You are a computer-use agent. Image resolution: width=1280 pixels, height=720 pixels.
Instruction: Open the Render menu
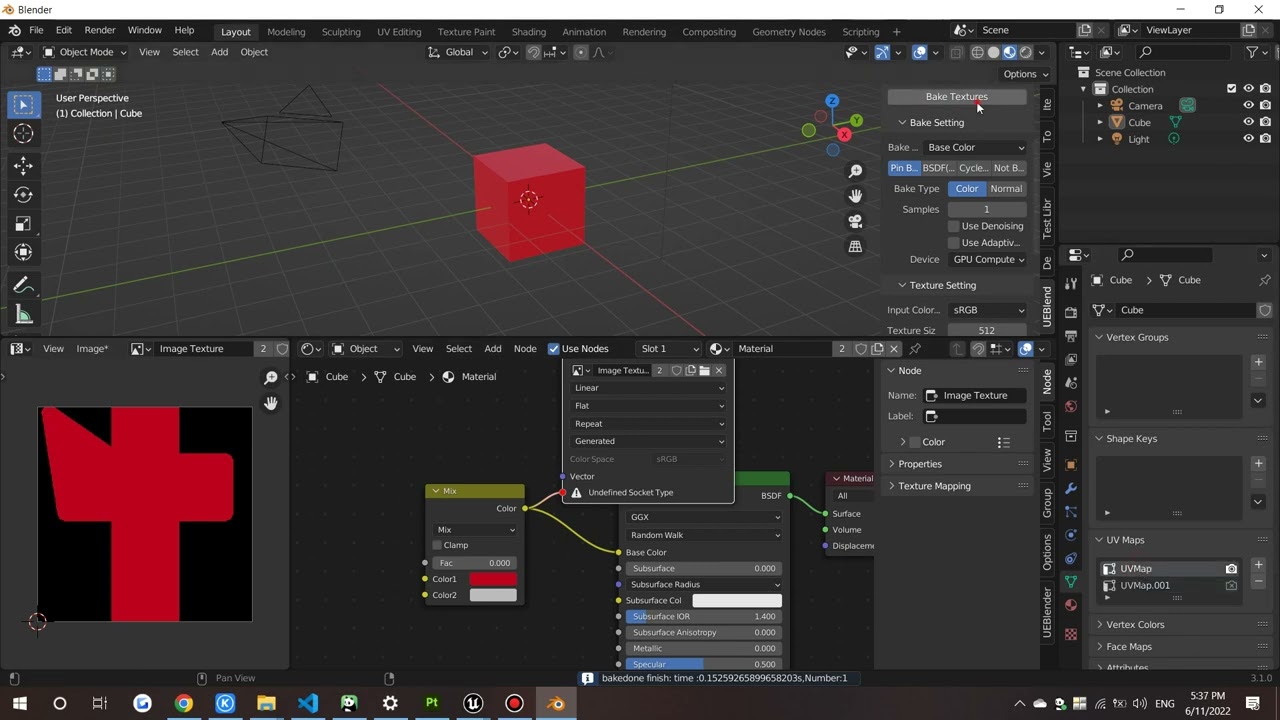[100, 31]
